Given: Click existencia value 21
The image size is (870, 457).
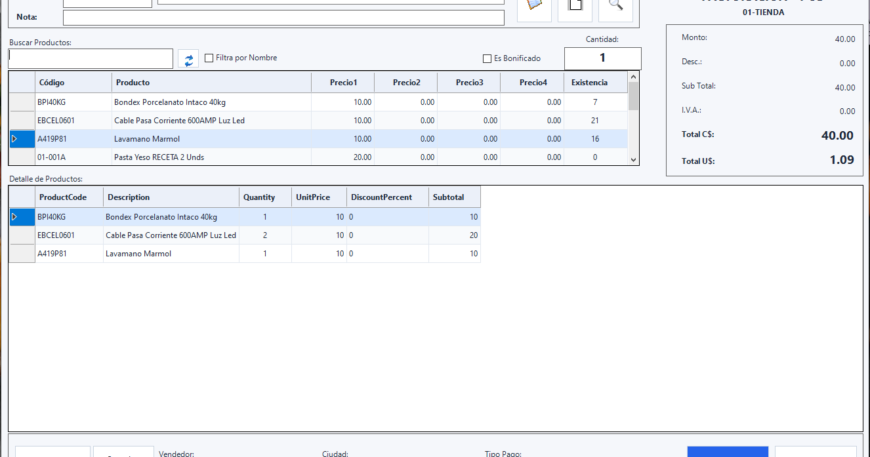Looking at the screenshot, I should [595, 120].
